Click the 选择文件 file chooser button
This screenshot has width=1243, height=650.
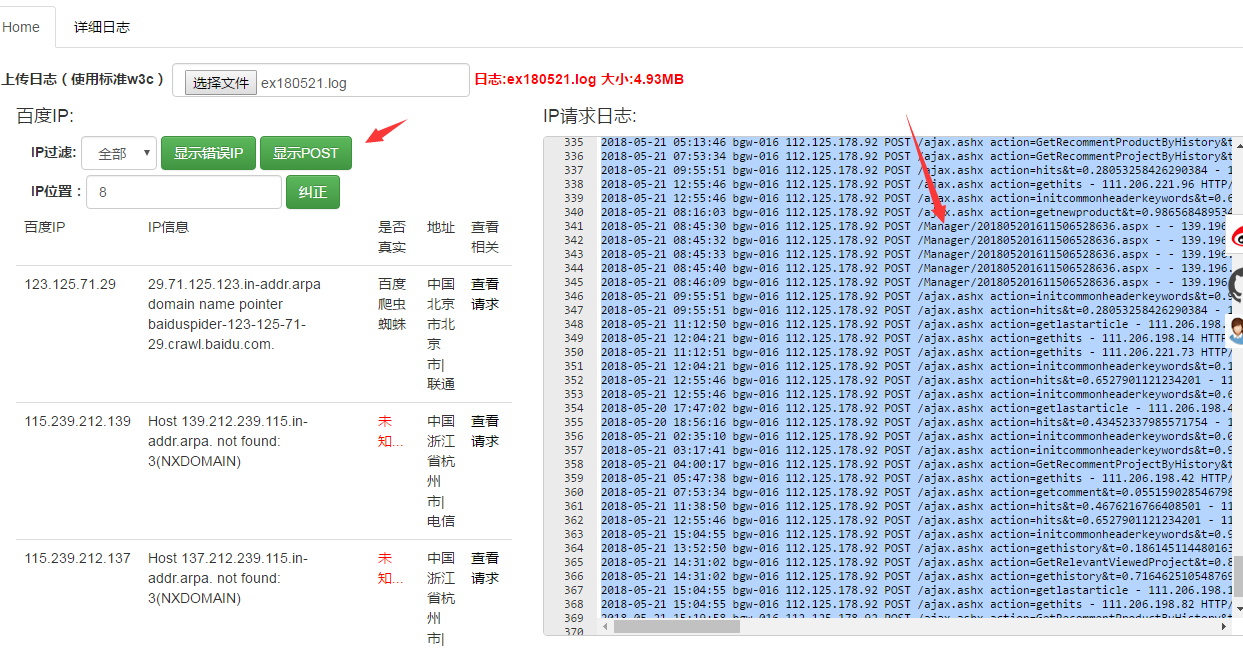click(221, 83)
